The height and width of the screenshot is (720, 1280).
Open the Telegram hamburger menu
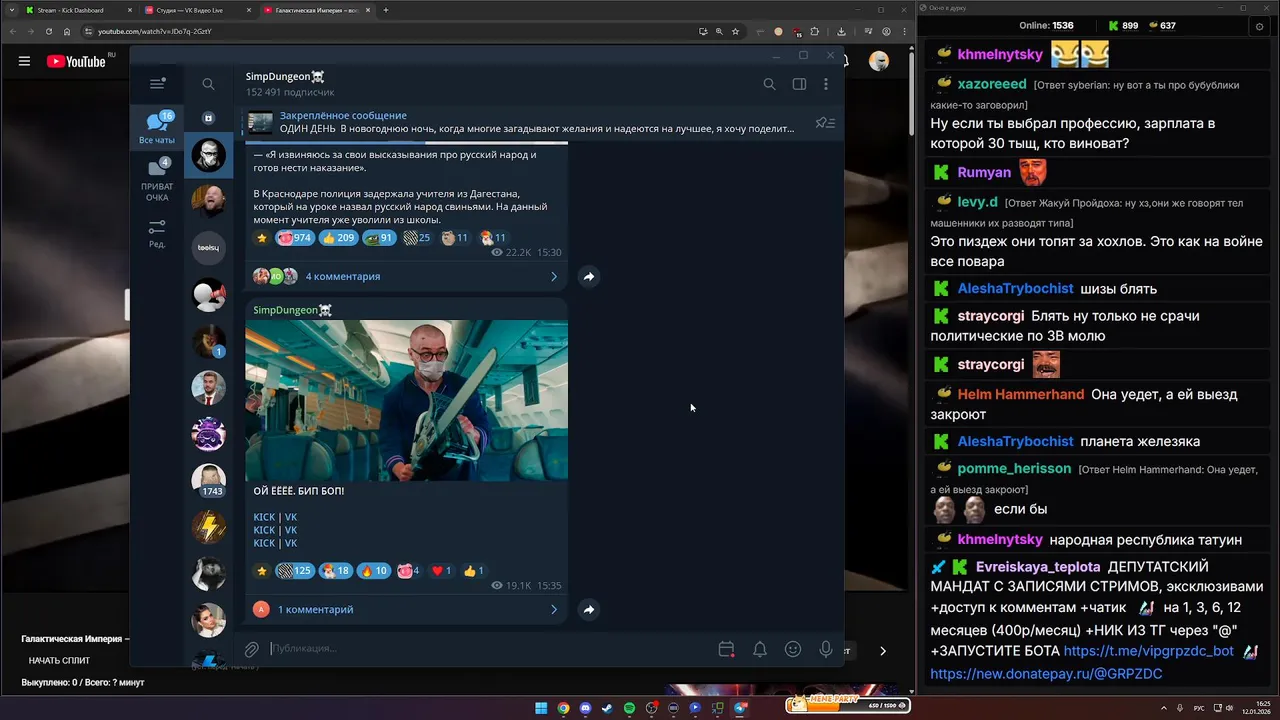[157, 84]
